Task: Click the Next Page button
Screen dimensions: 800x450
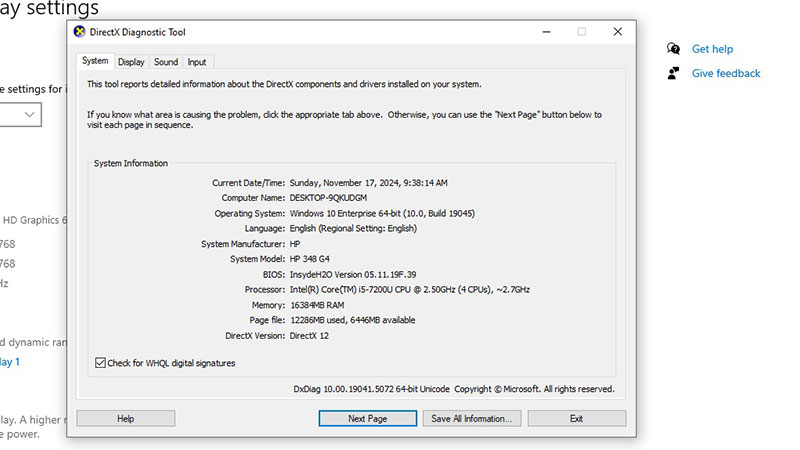Action: click(x=367, y=418)
